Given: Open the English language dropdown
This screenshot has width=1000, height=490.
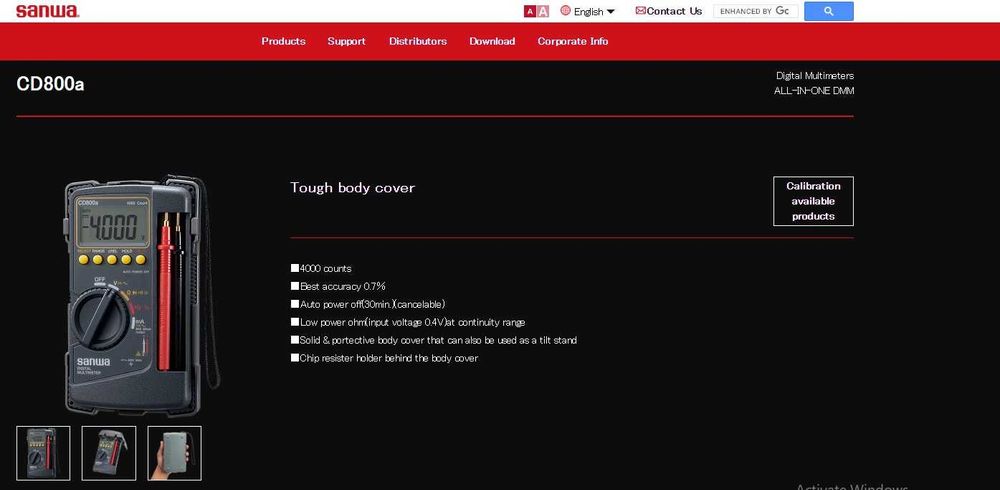Looking at the screenshot, I should click(594, 11).
